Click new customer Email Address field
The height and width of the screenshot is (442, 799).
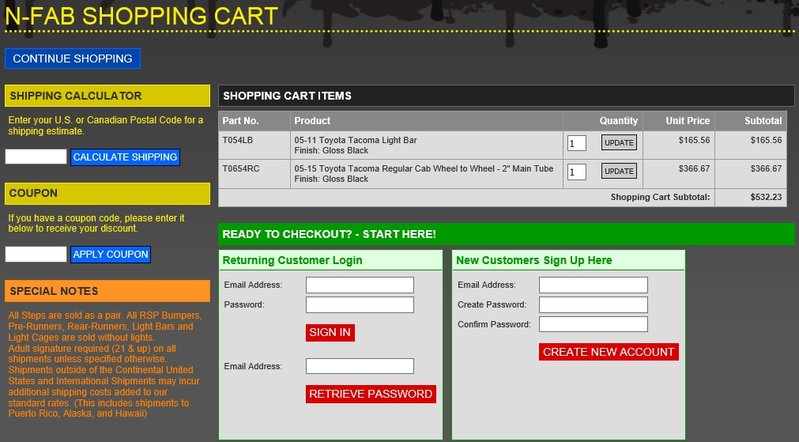(x=593, y=285)
